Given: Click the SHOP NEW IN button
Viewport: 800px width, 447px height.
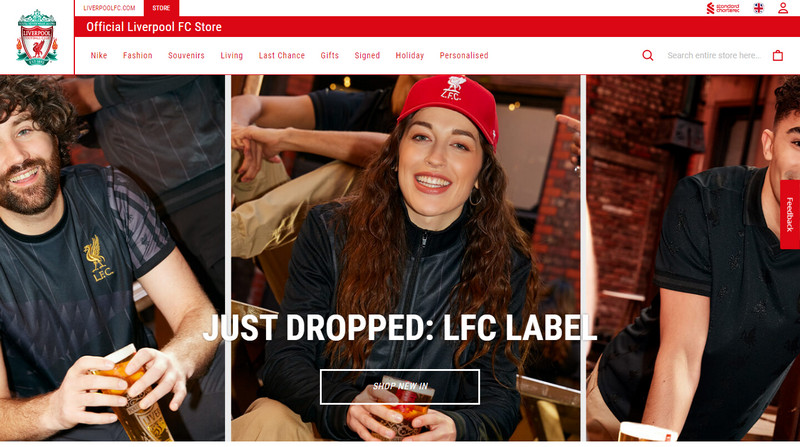Looking at the screenshot, I should 400,387.
